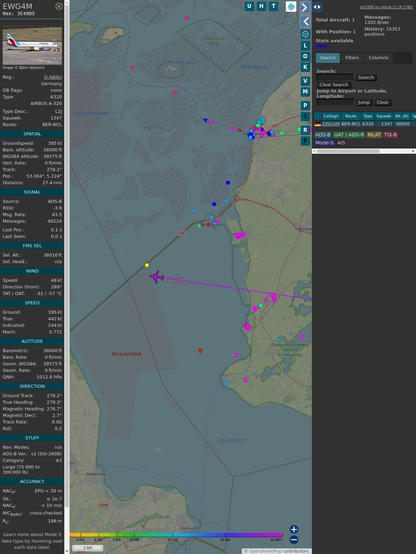416x554 pixels.
Task: Zoom in with the plus icon
Action: click(x=294, y=529)
